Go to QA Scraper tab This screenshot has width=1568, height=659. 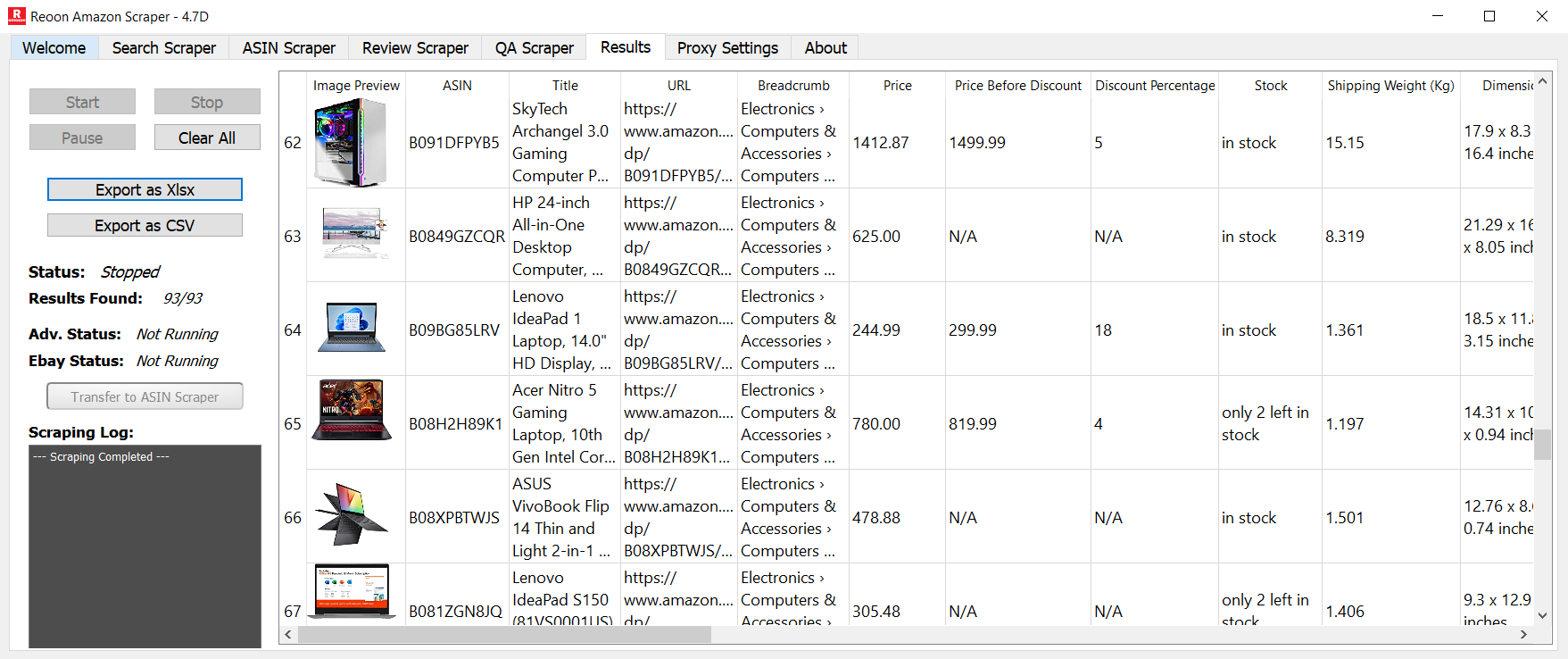tap(535, 48)
